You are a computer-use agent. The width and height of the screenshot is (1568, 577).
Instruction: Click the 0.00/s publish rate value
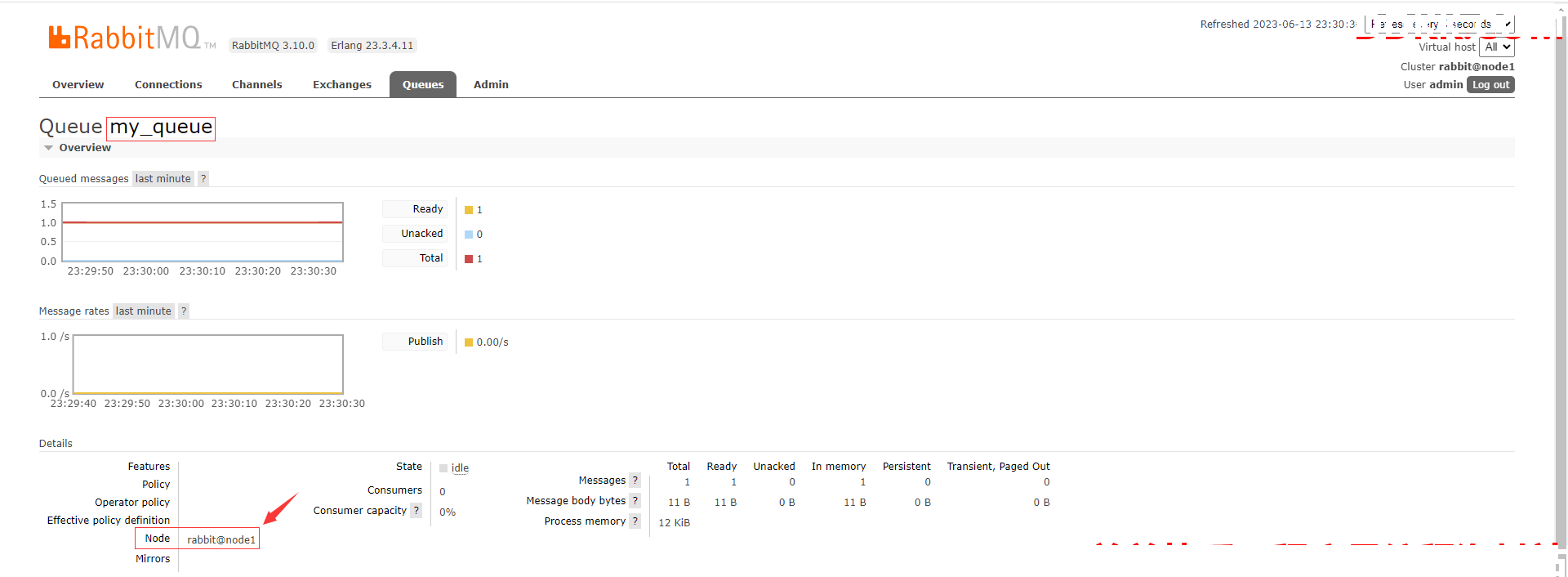pyautogui.click(x=492, y=342)
